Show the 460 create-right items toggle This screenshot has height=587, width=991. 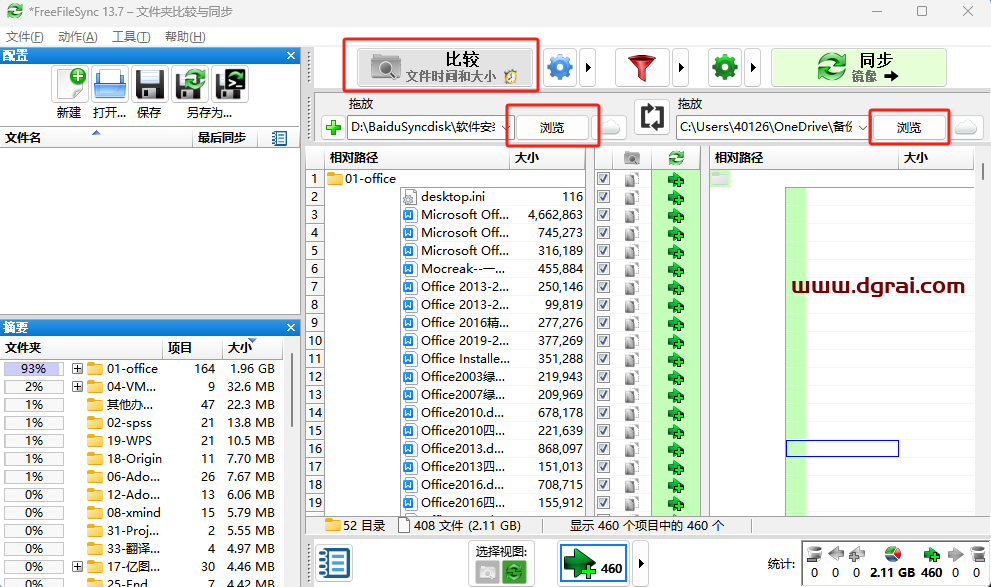point(593,563)
